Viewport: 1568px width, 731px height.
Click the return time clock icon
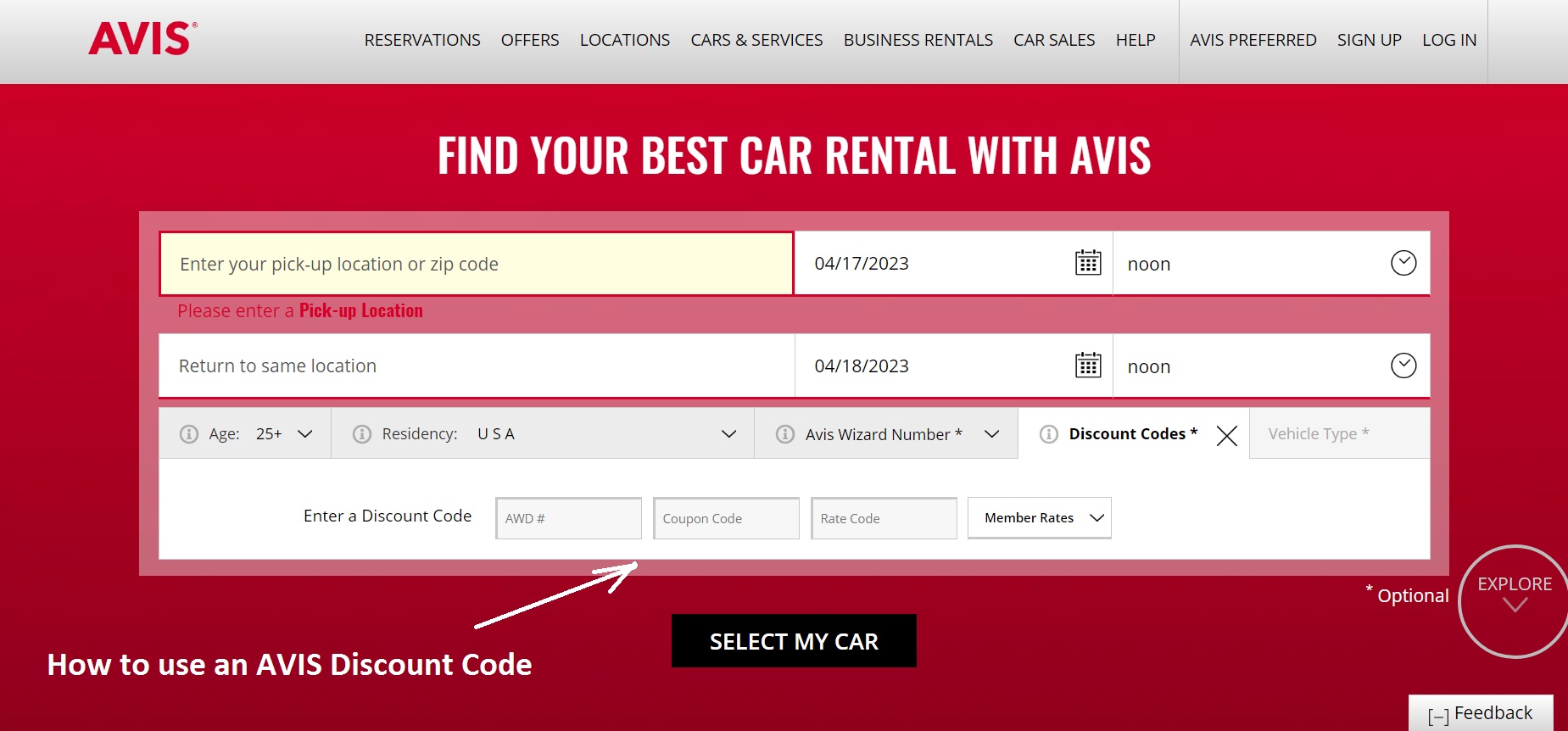point(1403,365)
